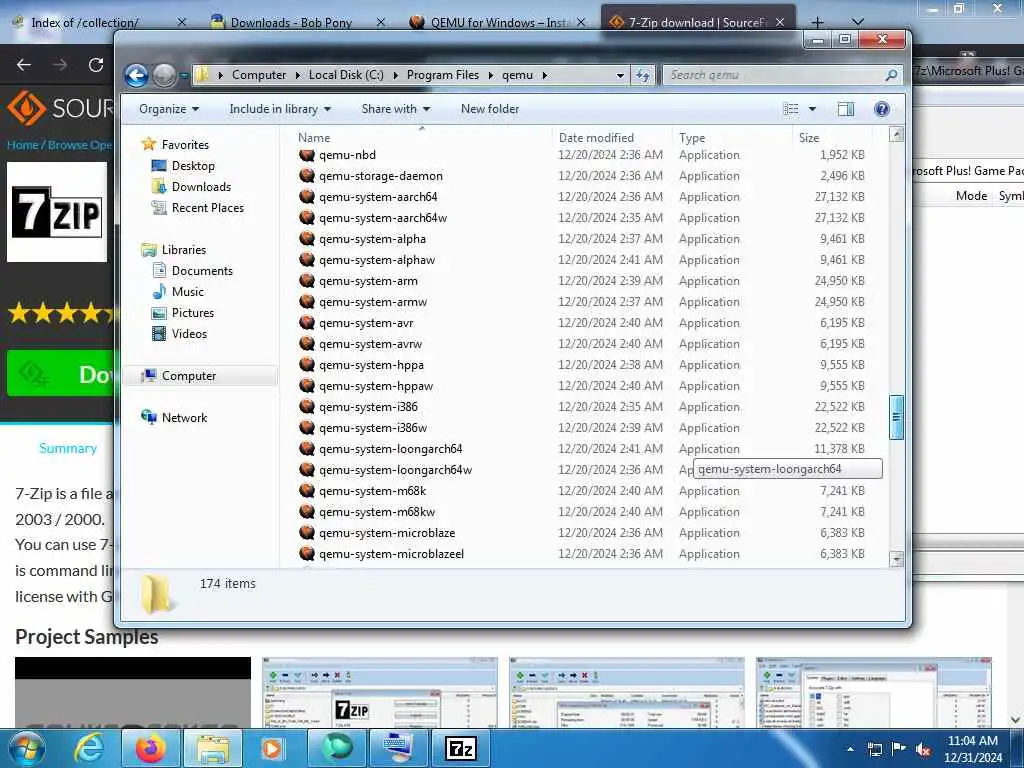The image size is (1024, 768).
Task: Open a new browser tab
Action: click(817, 22)
